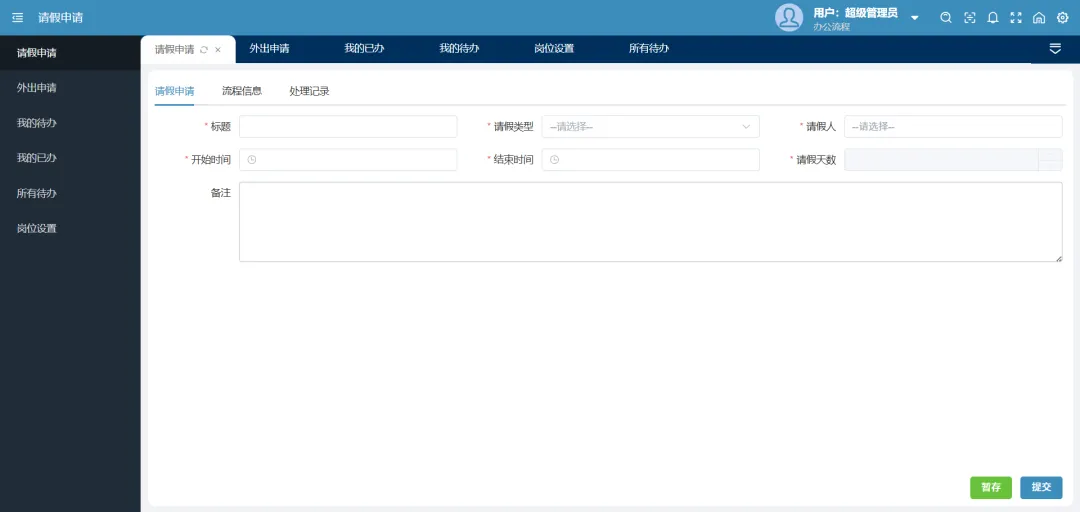The width and height of the screenshot is (1080, 512).
Task: Click inside the 备注 text area
Action: [651, 222]
